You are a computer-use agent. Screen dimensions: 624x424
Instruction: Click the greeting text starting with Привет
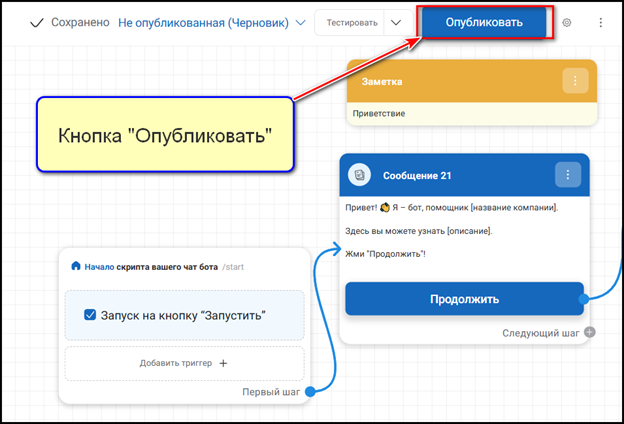click(x=450, y=207)
